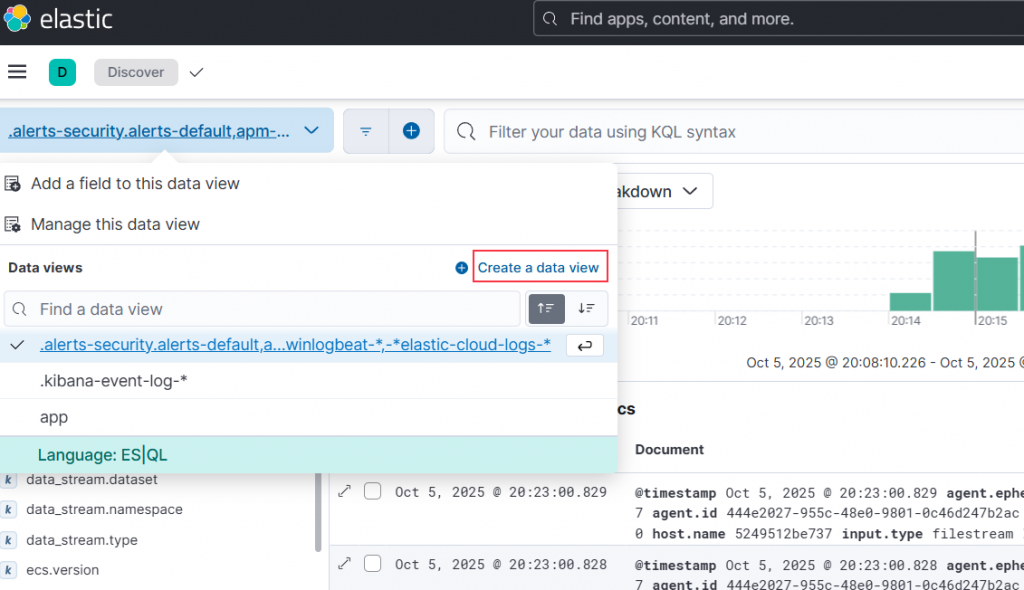Open the hamburger navigation menu
This screenshot has height=590, width=1024.
(x=17, y=72)
